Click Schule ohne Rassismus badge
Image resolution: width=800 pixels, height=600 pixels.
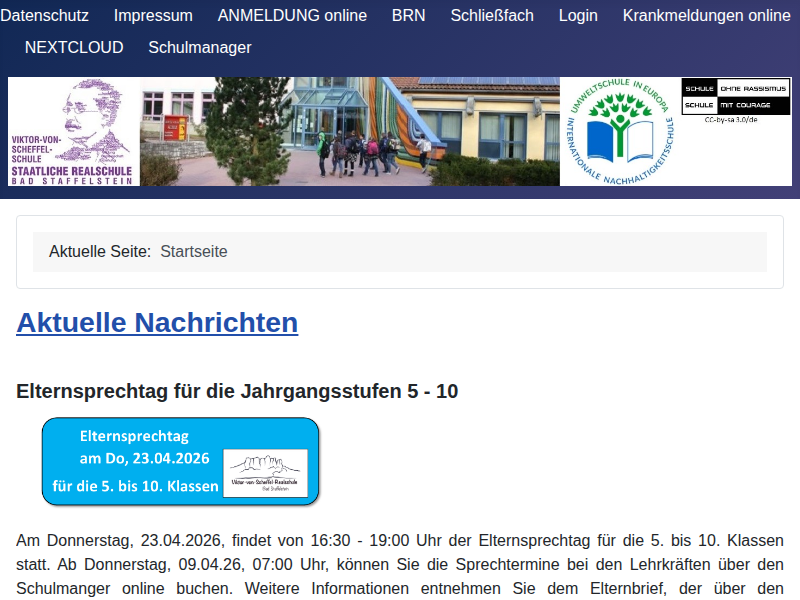click(735, 96)
